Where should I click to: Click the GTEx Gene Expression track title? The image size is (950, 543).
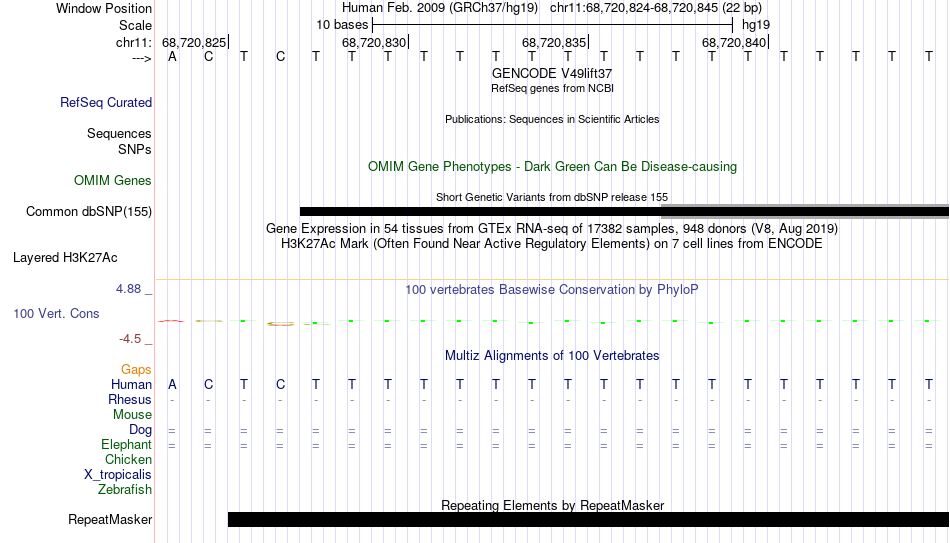tap(552, 228)
